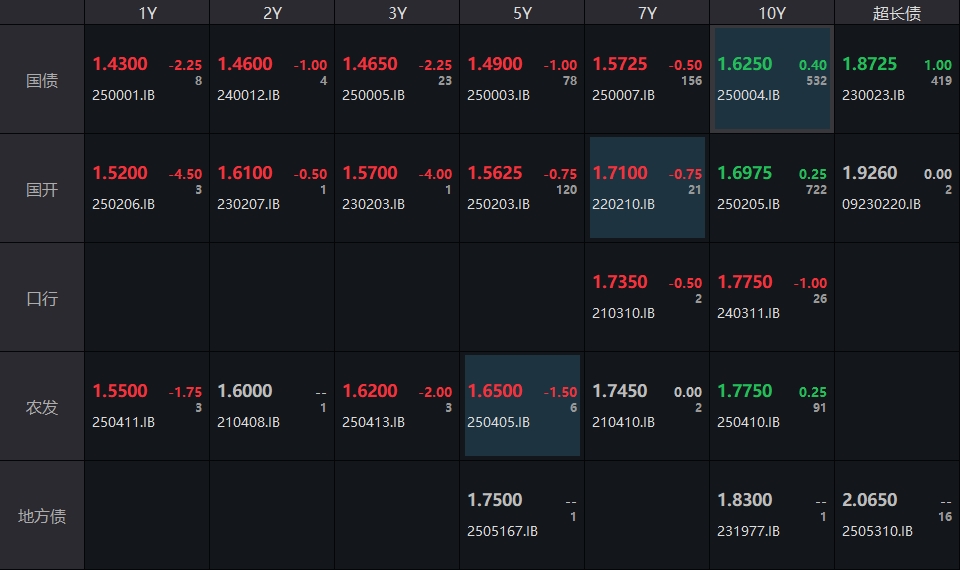Click the 1.4900 yield for 250003.IB
960x570 pixels.
coord(495,64)
